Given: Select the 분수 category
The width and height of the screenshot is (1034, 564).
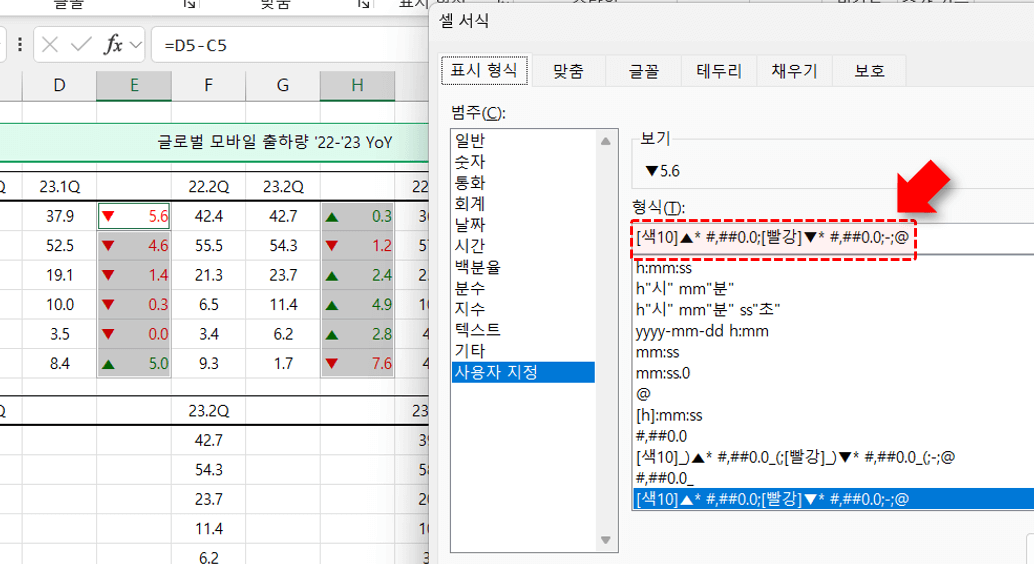Looking at the screenshot, I should click(524, 288).
